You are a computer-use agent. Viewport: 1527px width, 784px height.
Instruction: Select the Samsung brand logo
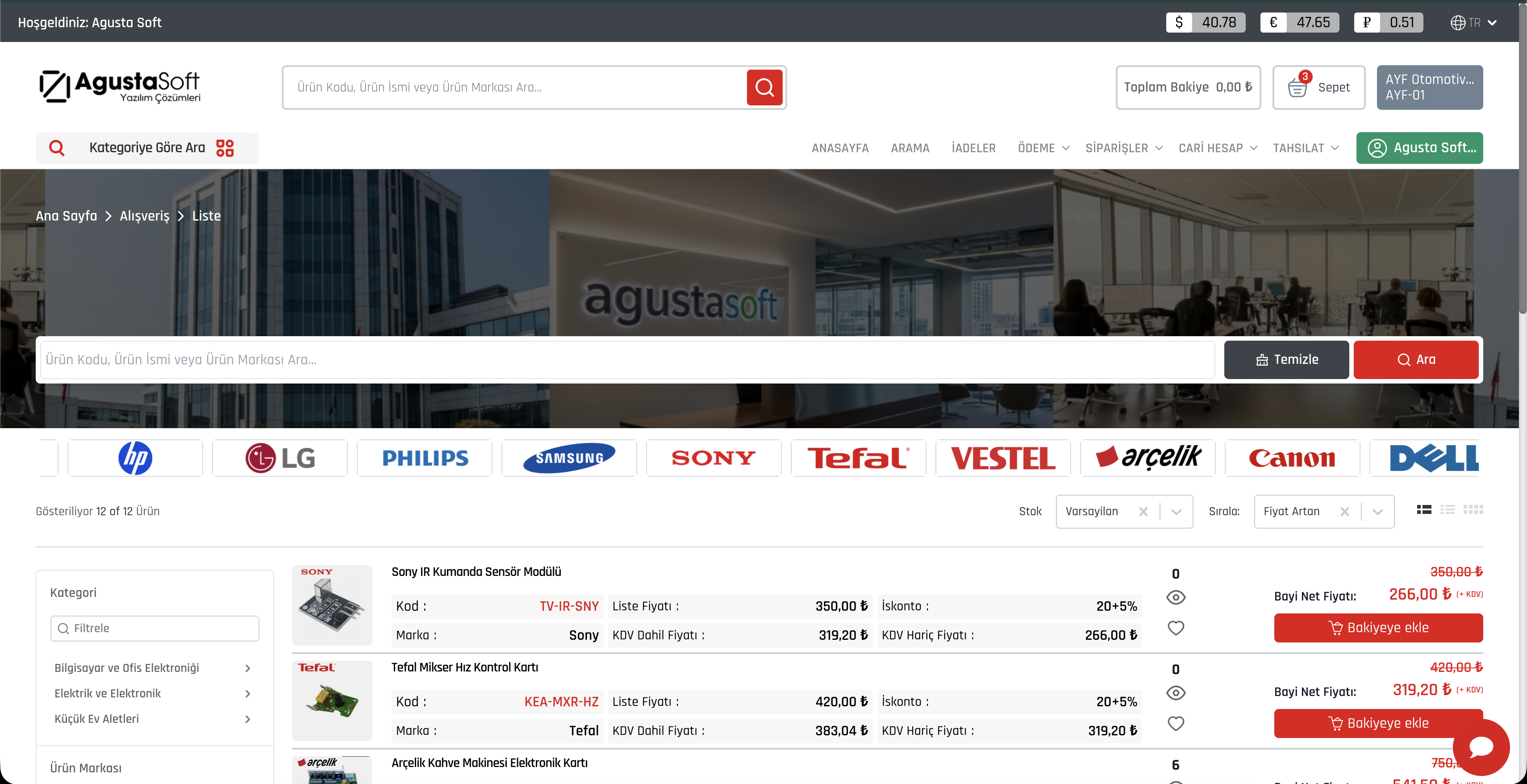coord(569,458)
